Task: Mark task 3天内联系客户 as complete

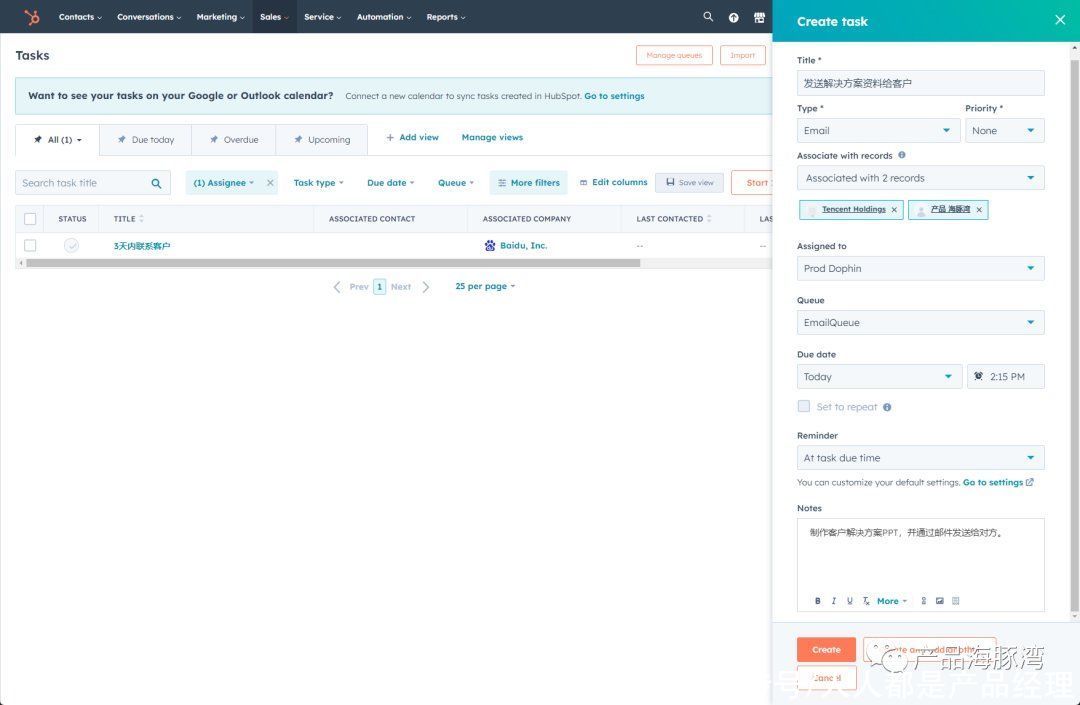Action: (x=71, y=245)
